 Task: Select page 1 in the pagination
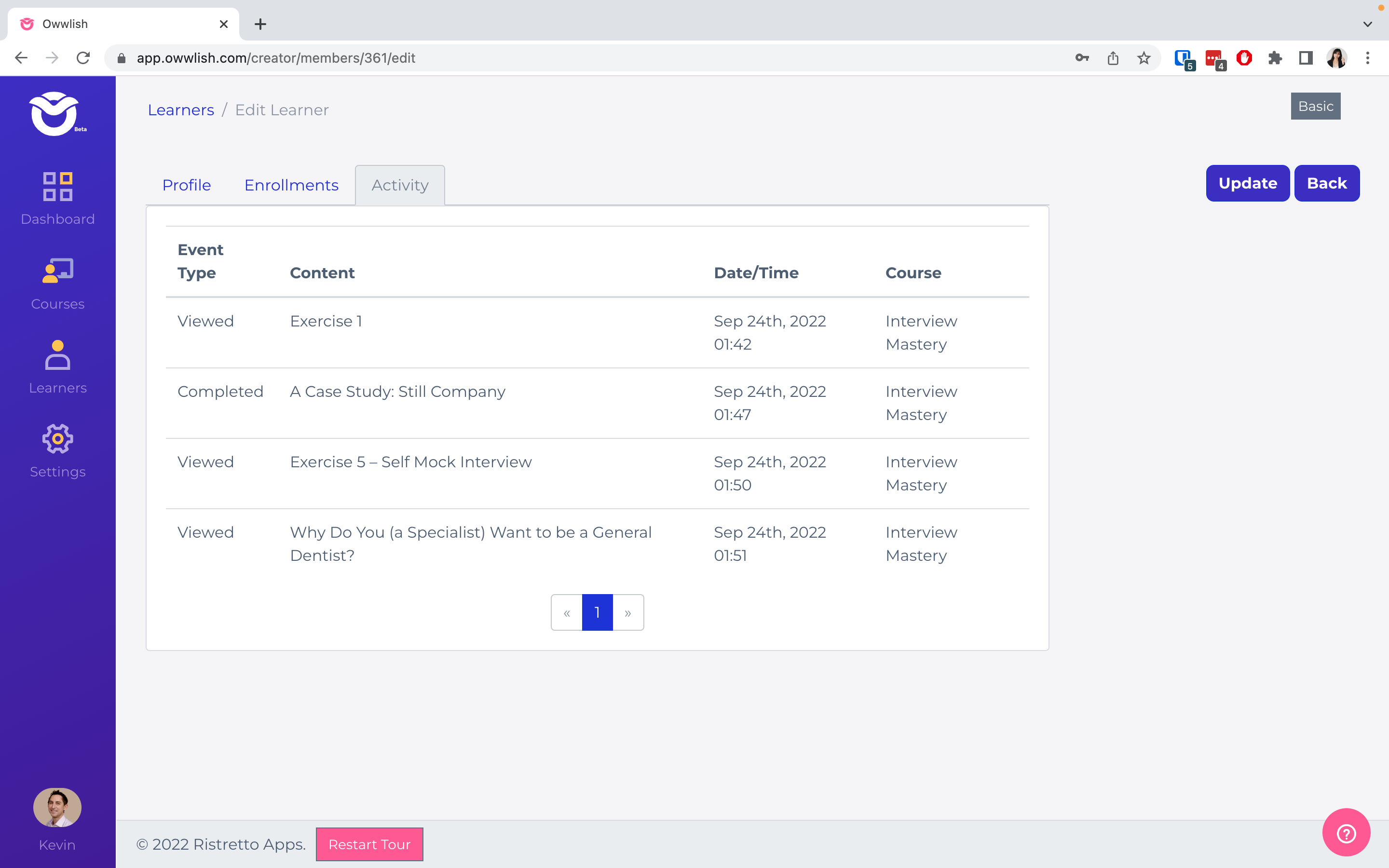(597, 612)
